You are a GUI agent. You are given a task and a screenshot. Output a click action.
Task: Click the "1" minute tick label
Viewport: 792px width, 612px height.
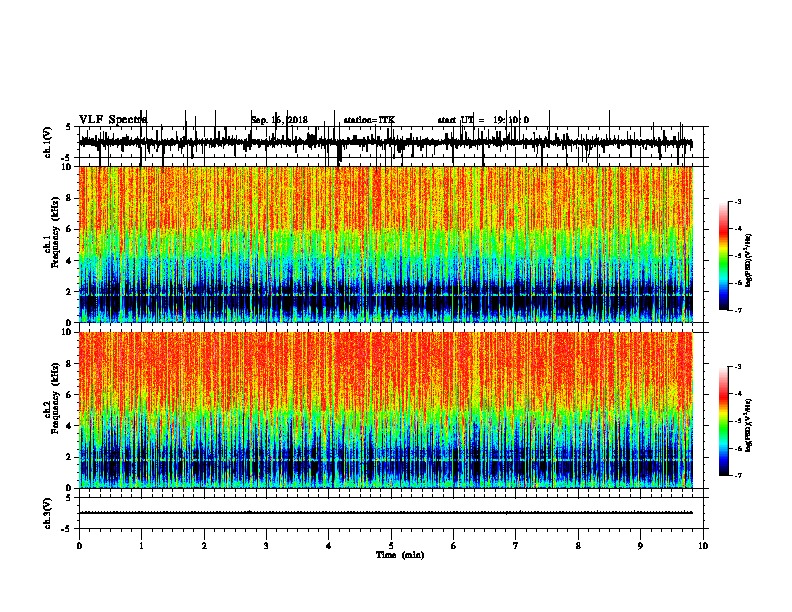tap(141, 546)
